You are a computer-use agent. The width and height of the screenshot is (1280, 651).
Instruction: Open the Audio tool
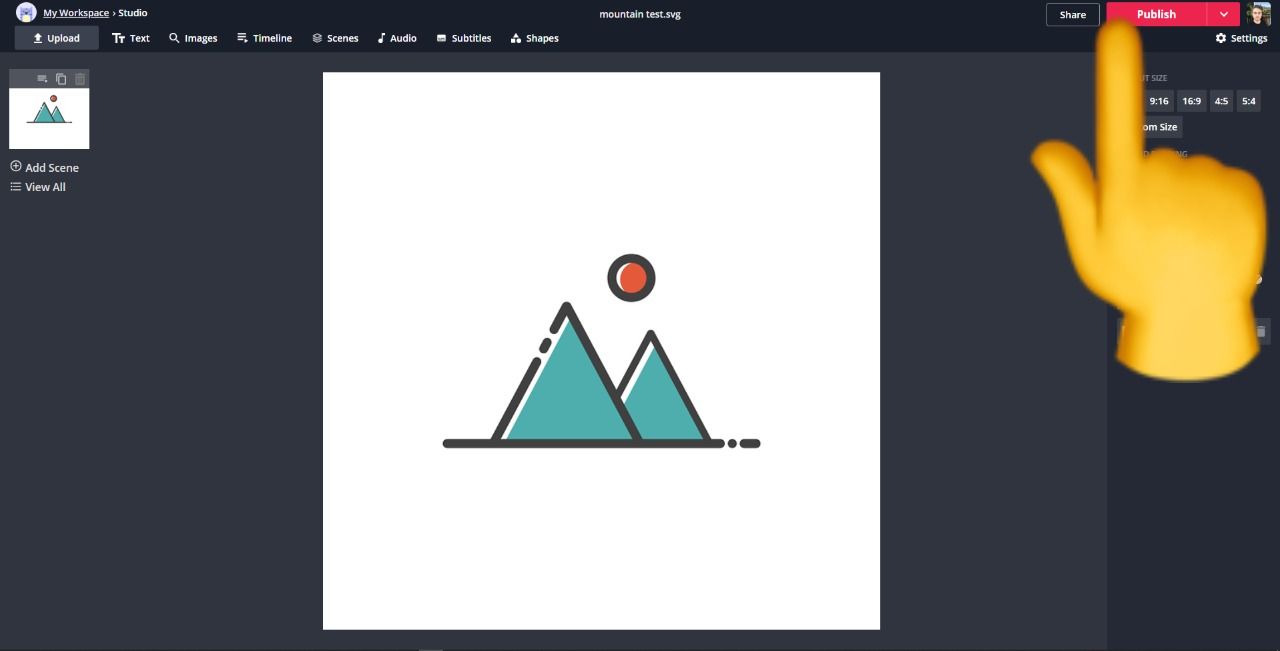pyautogui.click(x=397, y=38)
